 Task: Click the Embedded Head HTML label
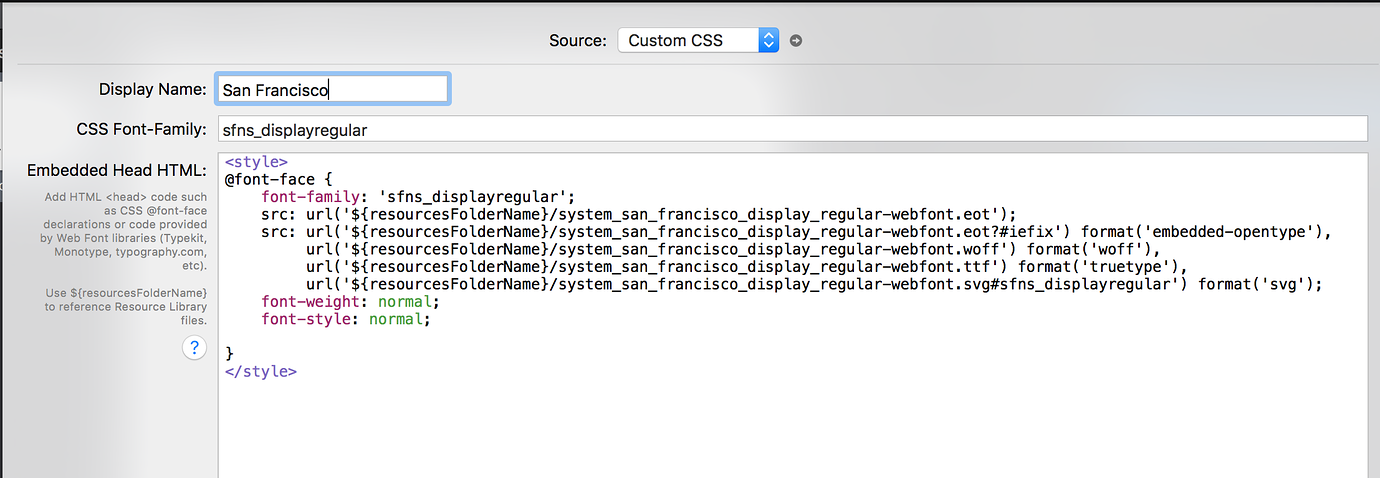[x=116, y=170]
